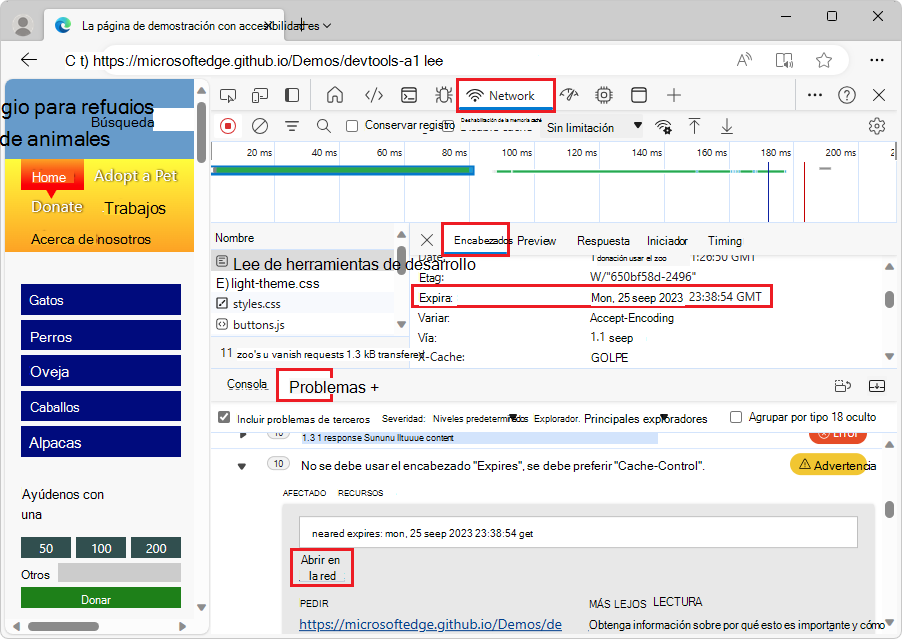
Task: Select the Problemas drawer tab
Action: 327,387
